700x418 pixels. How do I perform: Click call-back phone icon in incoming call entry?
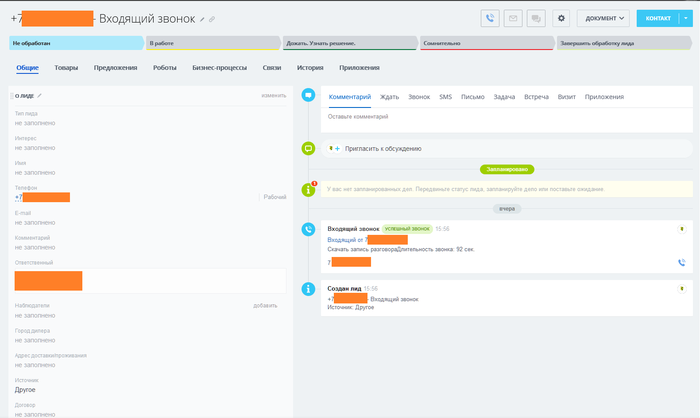click(681, 263)
